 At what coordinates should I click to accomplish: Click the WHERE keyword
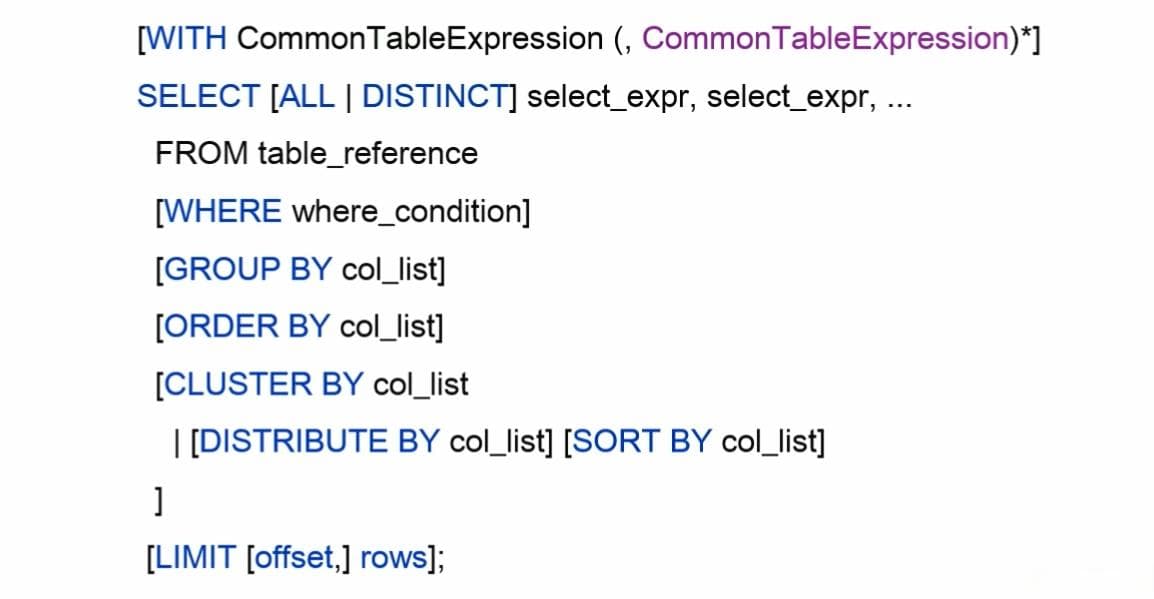pyautogui.click(x=222, y=212)
